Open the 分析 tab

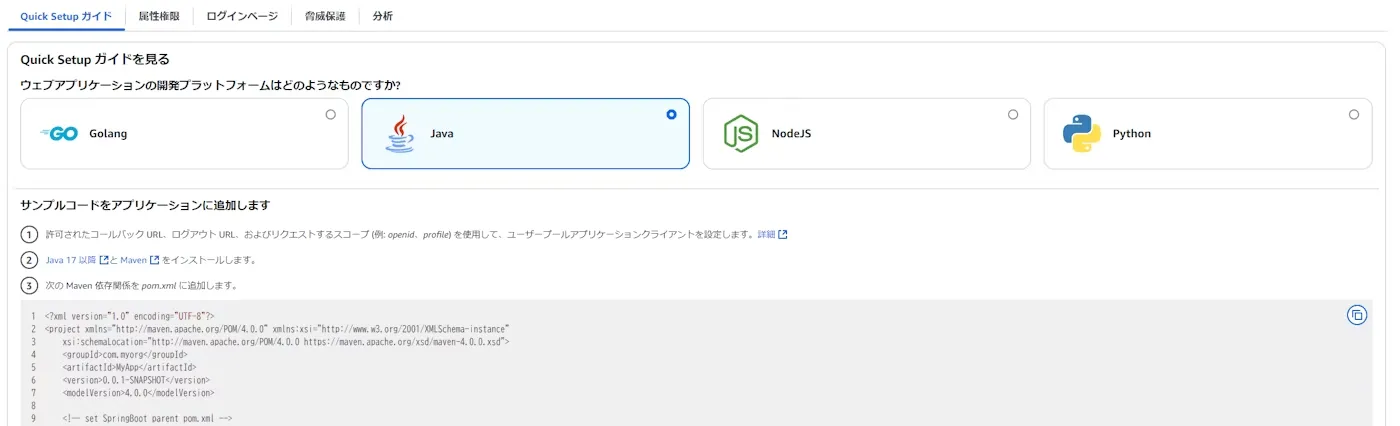pyautogui.click(x=382, y=16)
